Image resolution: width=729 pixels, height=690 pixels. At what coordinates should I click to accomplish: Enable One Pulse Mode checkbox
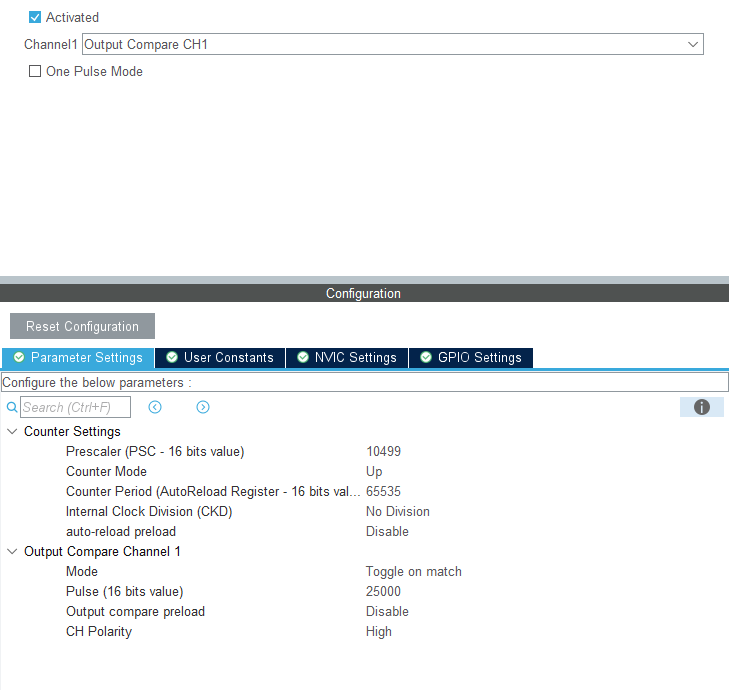(35, 71)
